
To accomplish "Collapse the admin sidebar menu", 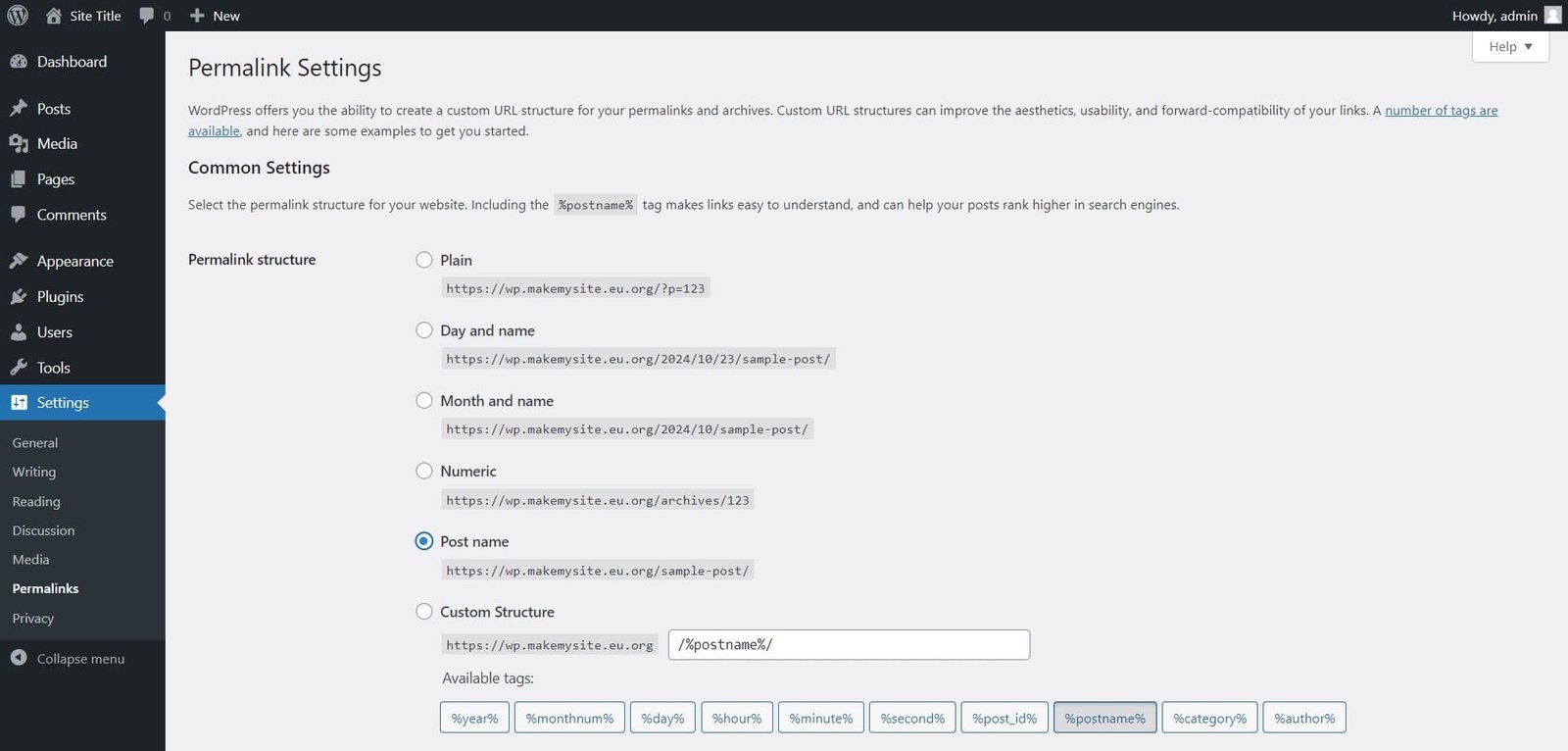I will point(78,658).
